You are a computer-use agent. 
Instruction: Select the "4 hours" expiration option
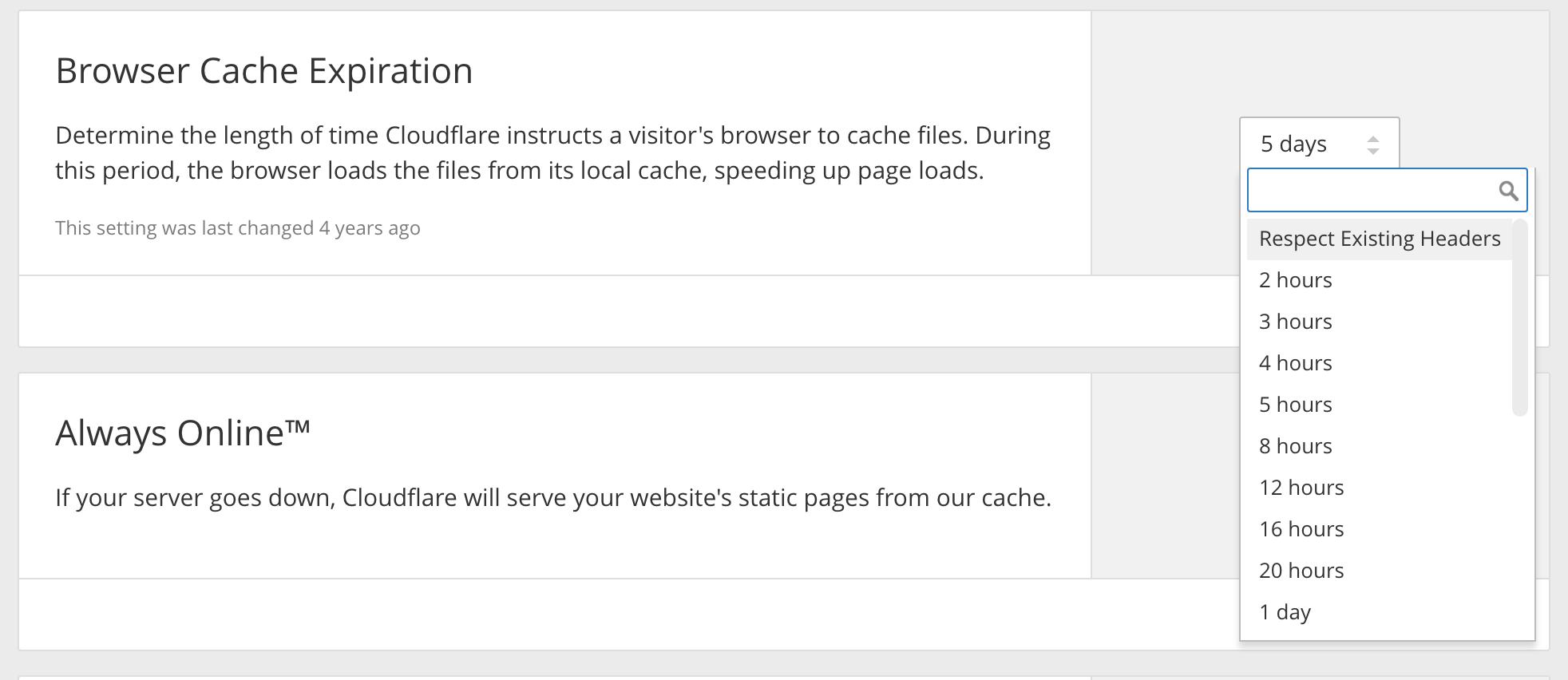(1295, 363)
